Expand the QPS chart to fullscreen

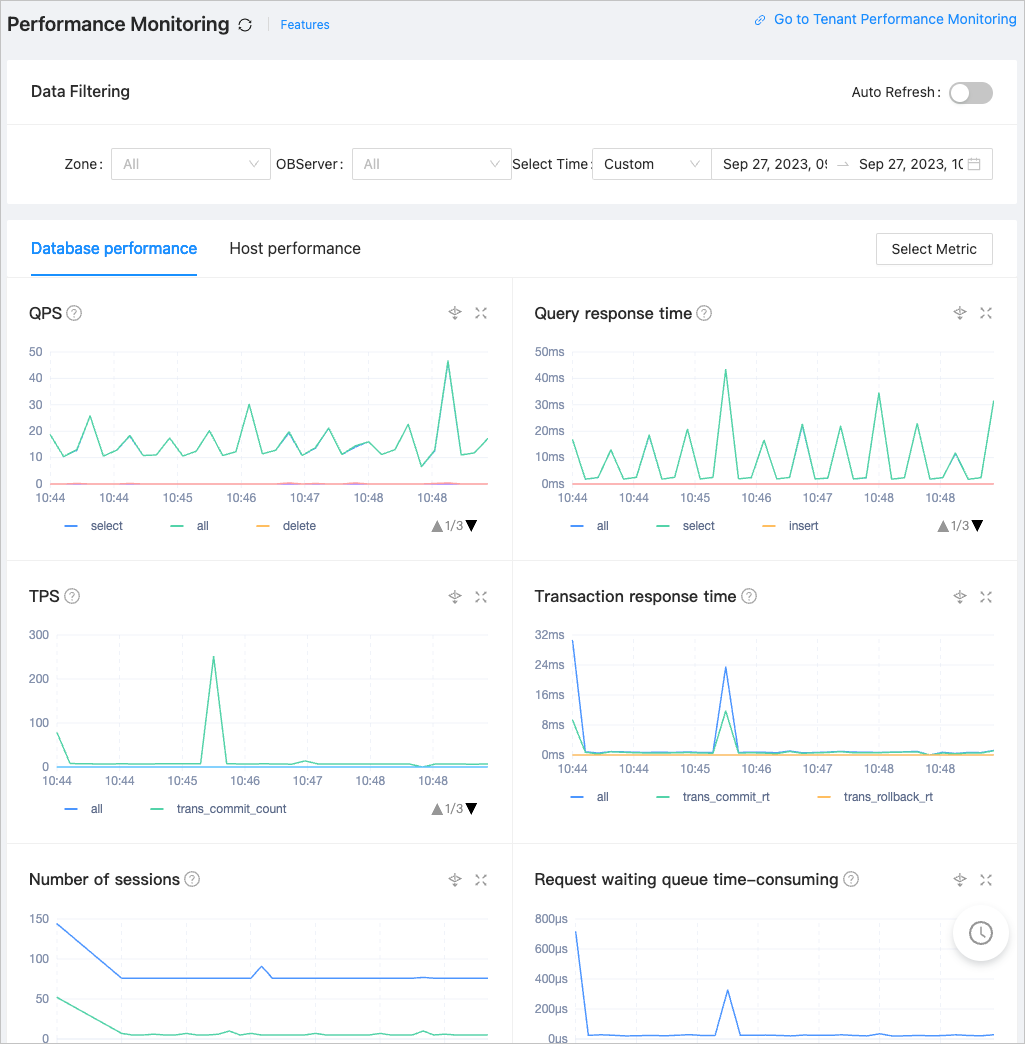pos(481,313)
